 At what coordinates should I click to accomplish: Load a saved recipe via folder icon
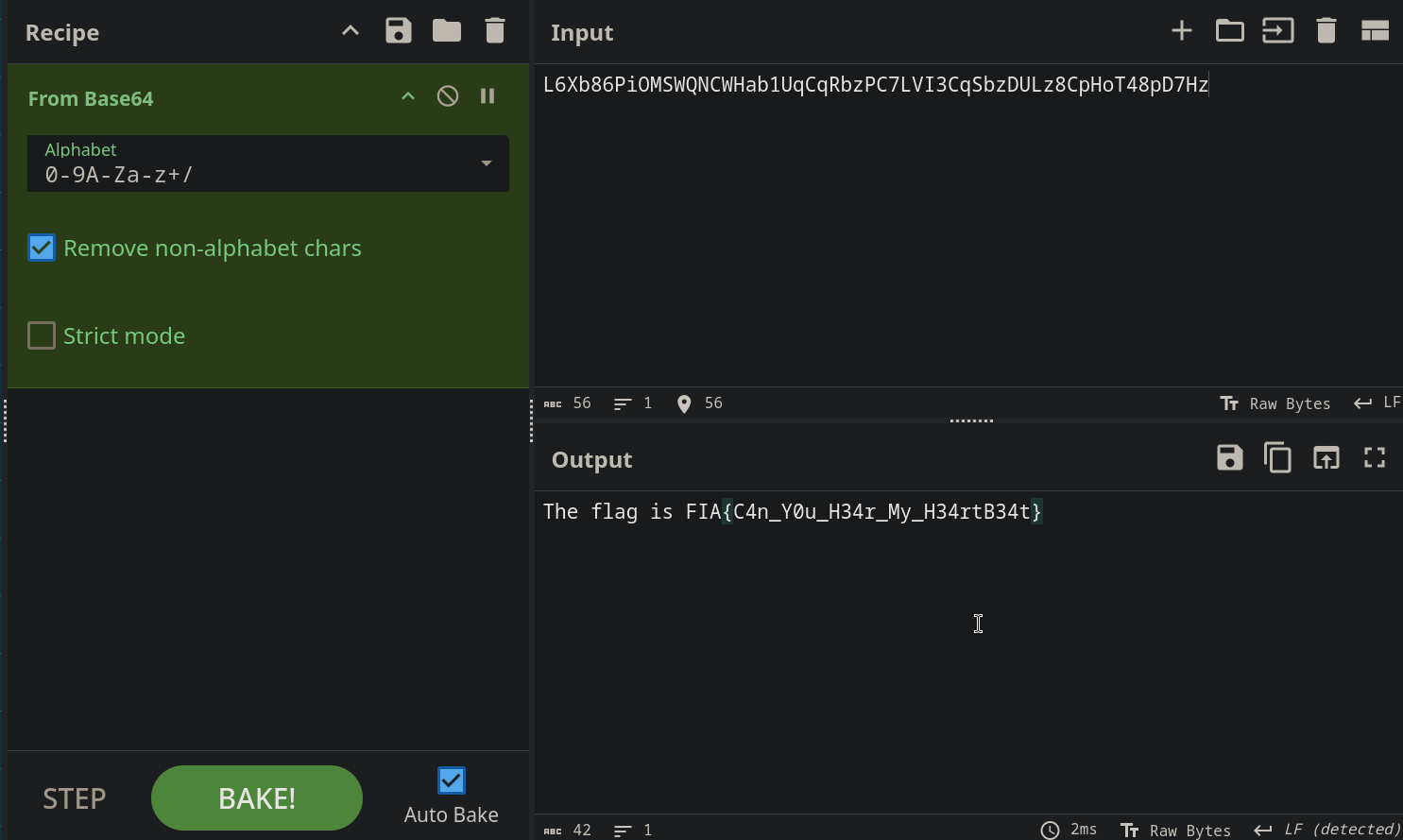tap(447, 31)
